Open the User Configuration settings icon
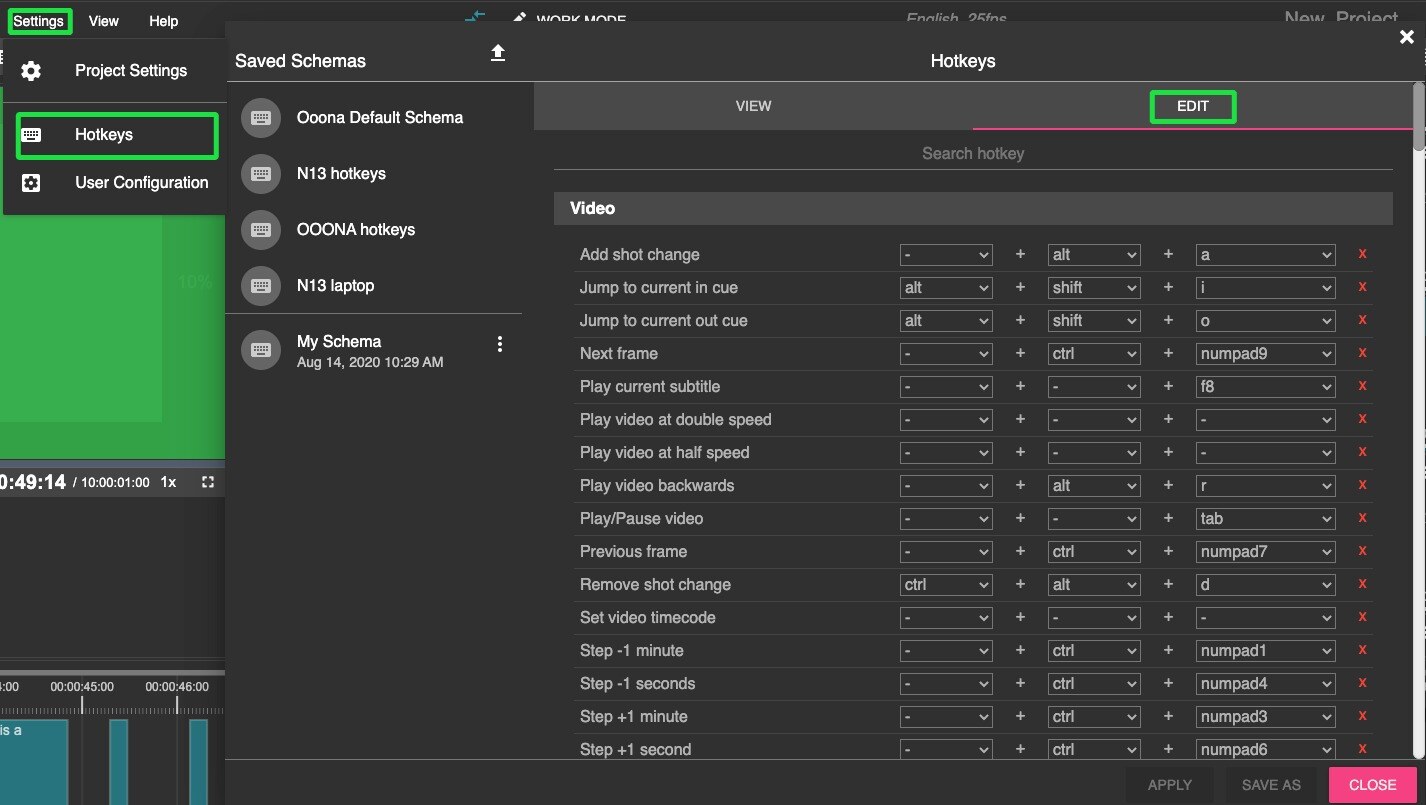 click(30, 183)
